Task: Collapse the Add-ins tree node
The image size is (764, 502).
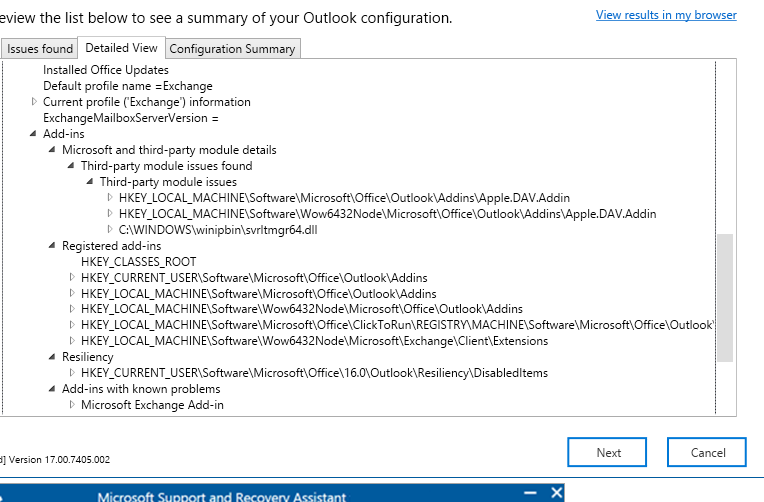Action: 33,134
